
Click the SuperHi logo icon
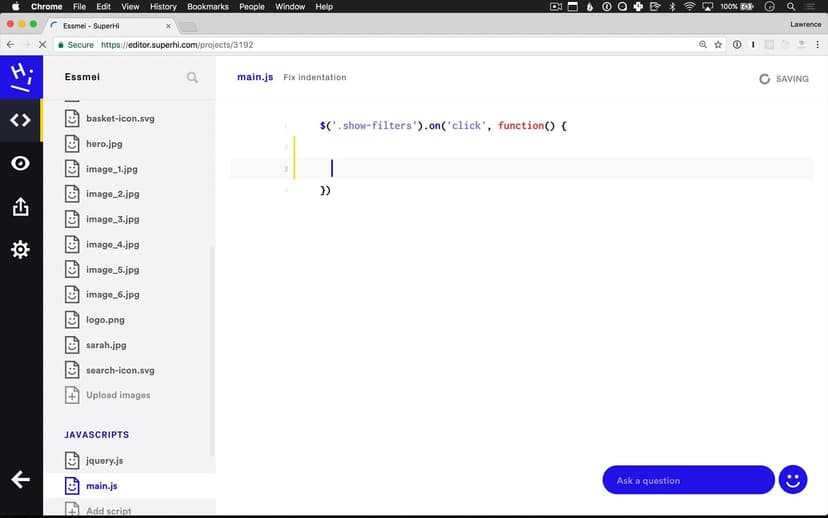click(20, 76)
